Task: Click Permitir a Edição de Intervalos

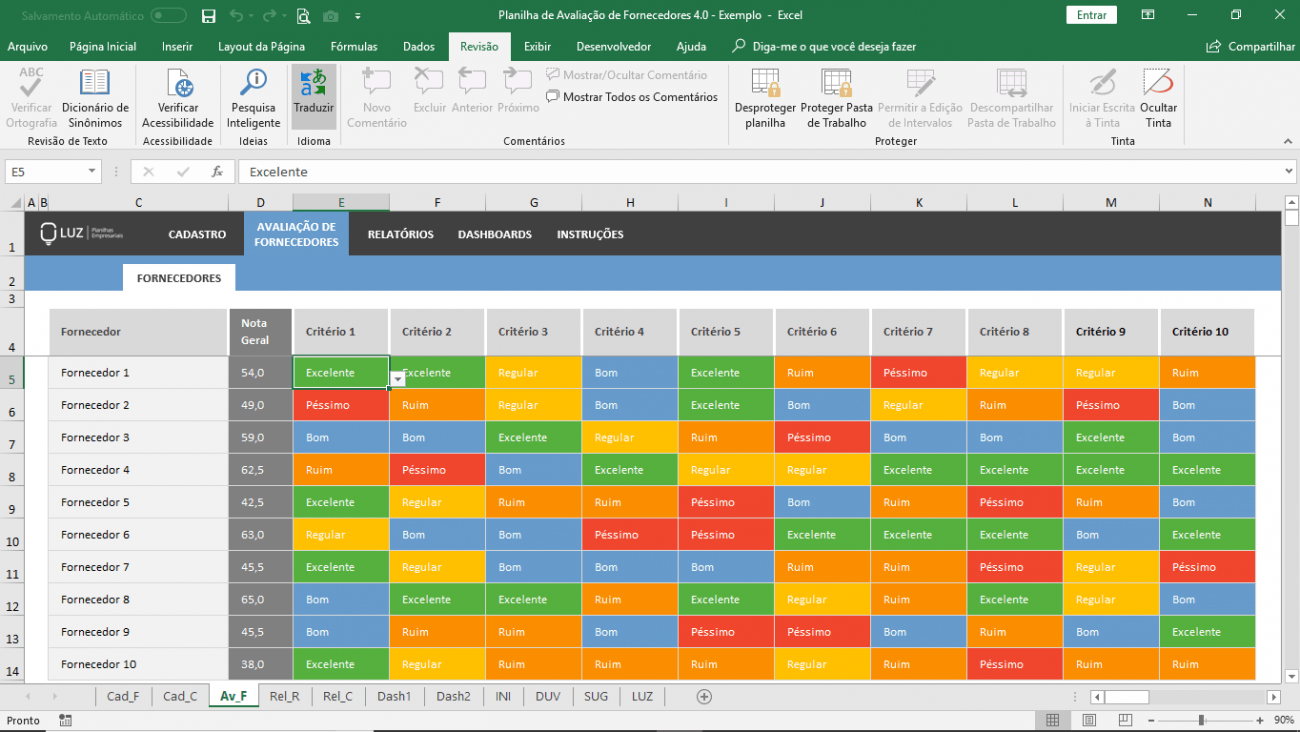Action: [920, 98]
